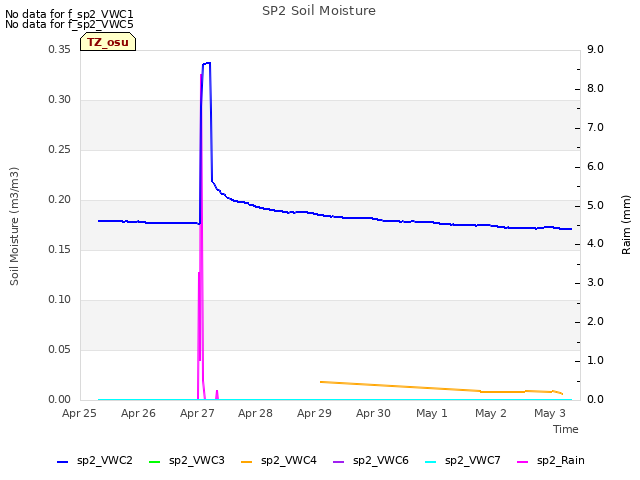Click the 0.25 left axis value

[x=60, y=149]
